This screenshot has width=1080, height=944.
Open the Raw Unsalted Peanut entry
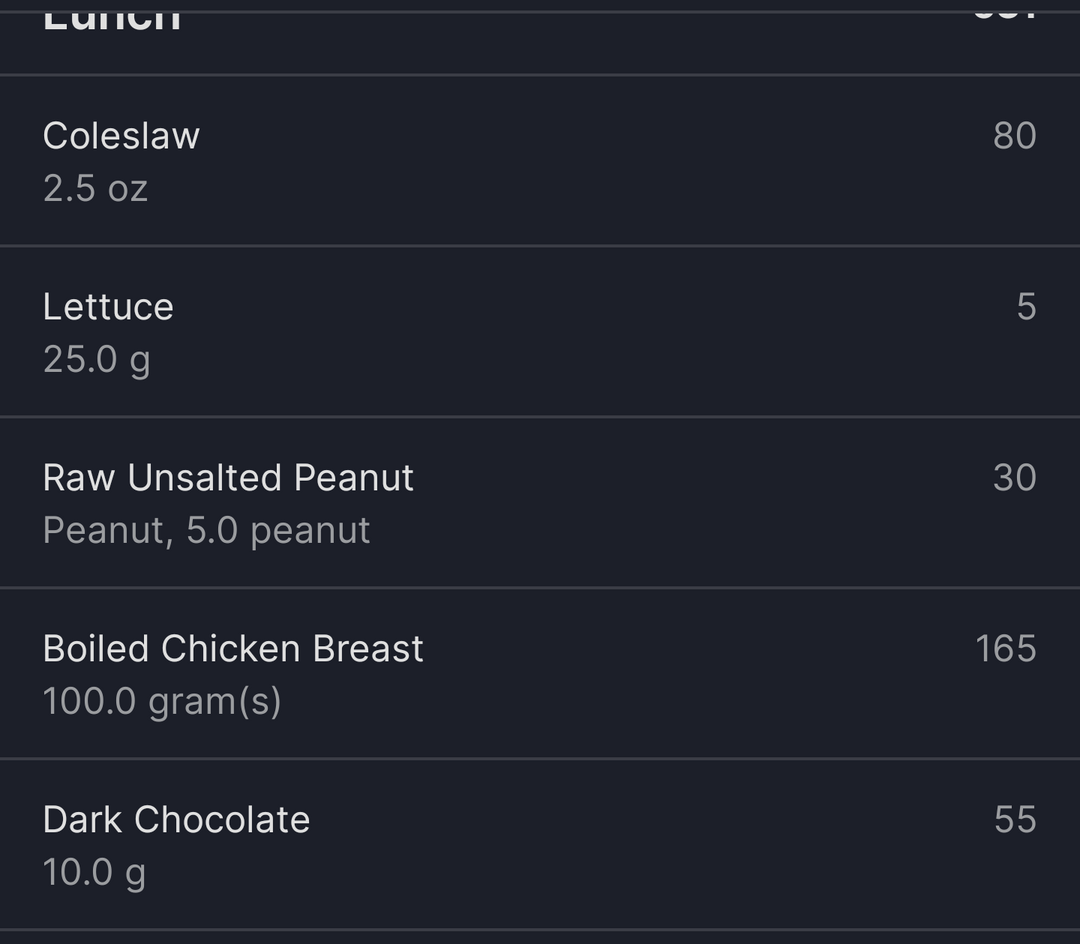click(x=540, y=502)
